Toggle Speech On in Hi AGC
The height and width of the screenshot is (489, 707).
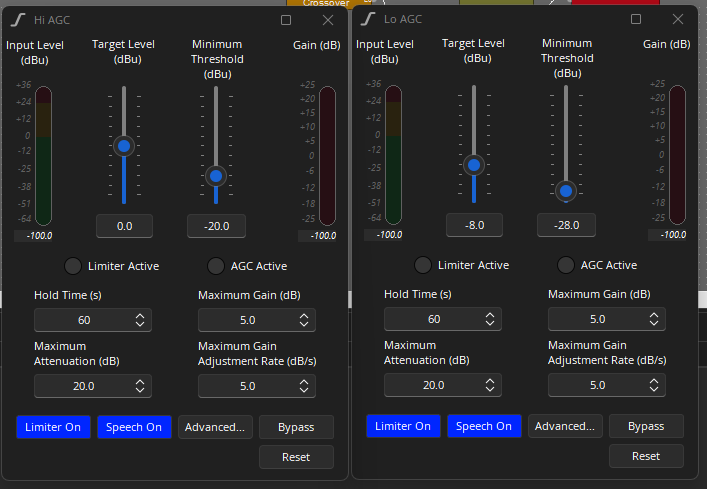pos(134,427)
